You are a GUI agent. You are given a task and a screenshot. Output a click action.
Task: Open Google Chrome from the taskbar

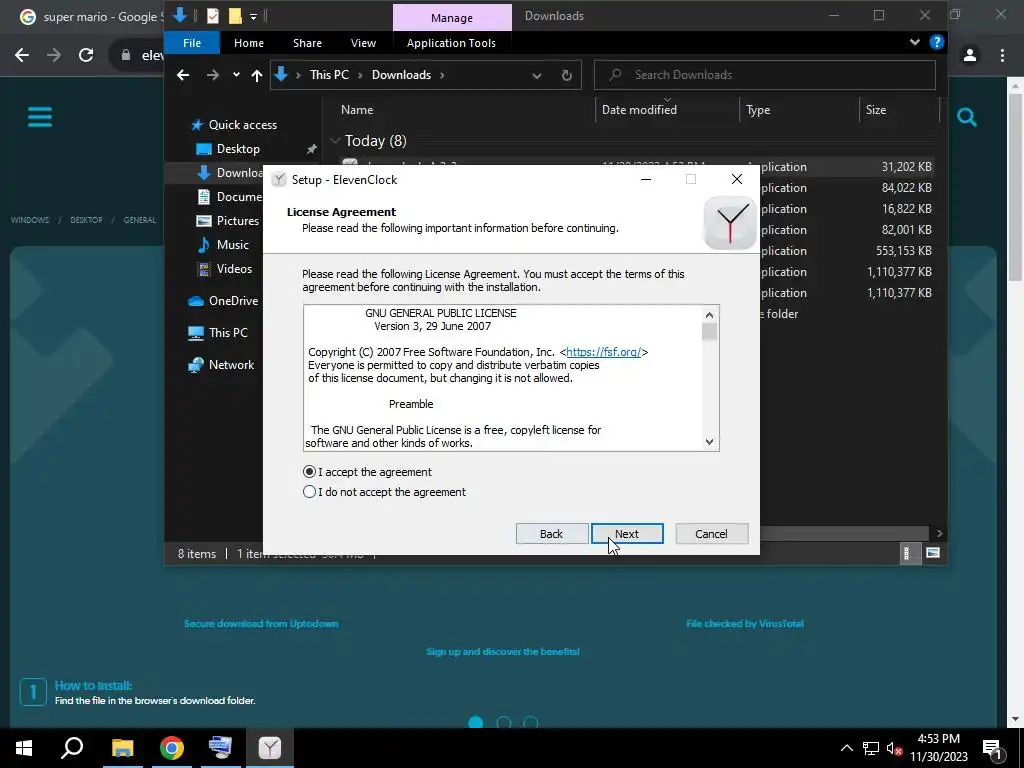pyautogui.click(x=172, y=748)
